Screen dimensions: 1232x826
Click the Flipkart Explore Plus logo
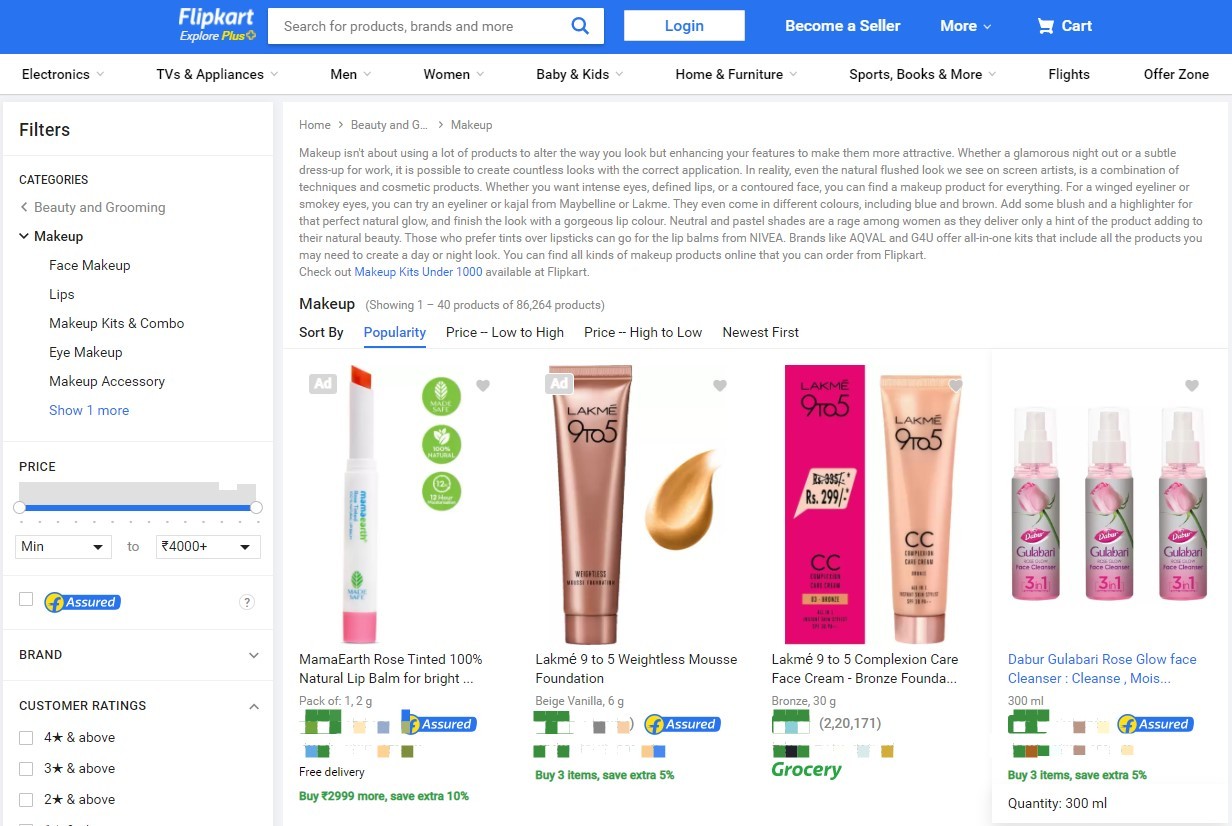pos(217,25)
